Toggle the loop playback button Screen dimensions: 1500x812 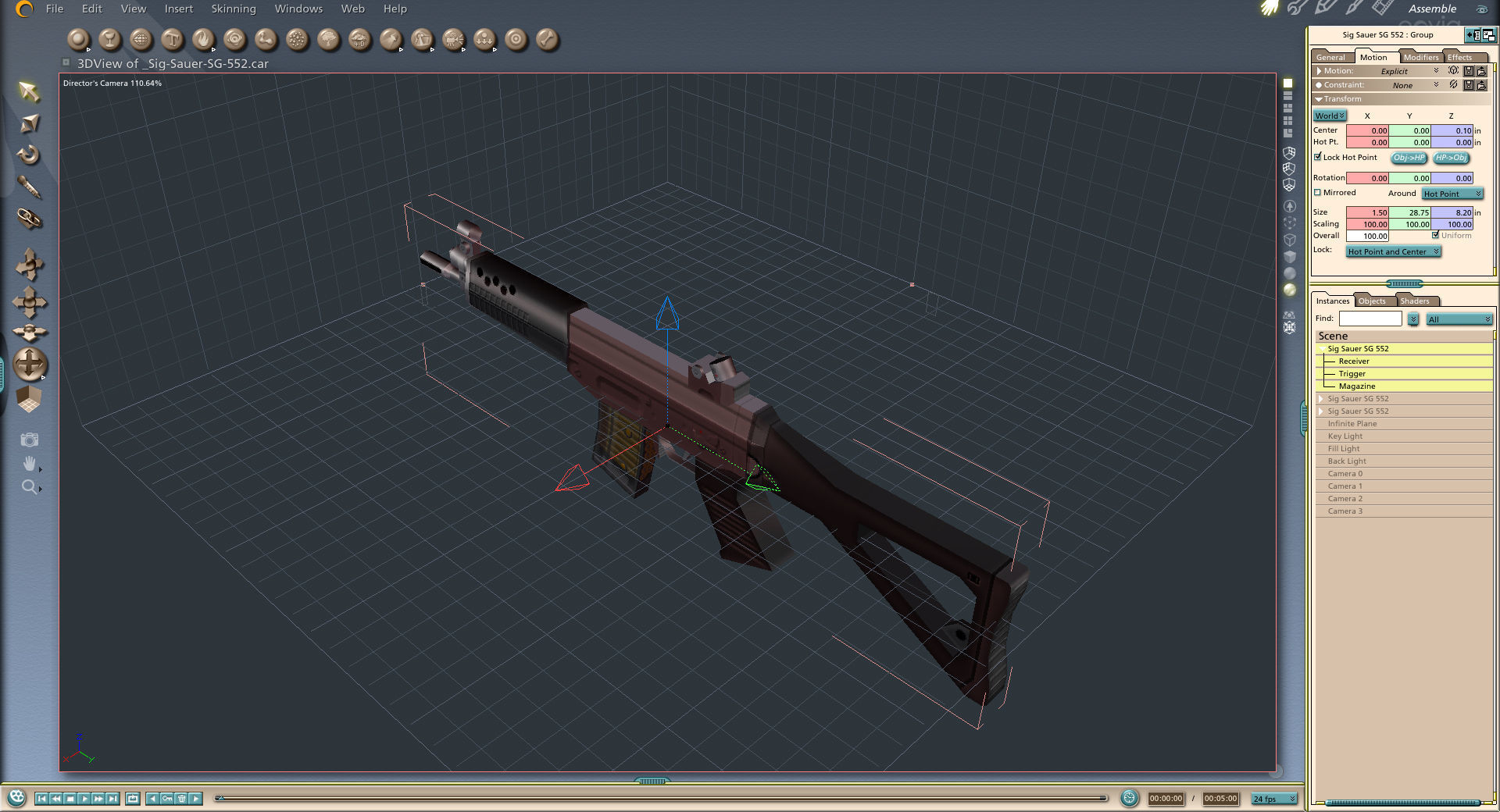(133, 798)
